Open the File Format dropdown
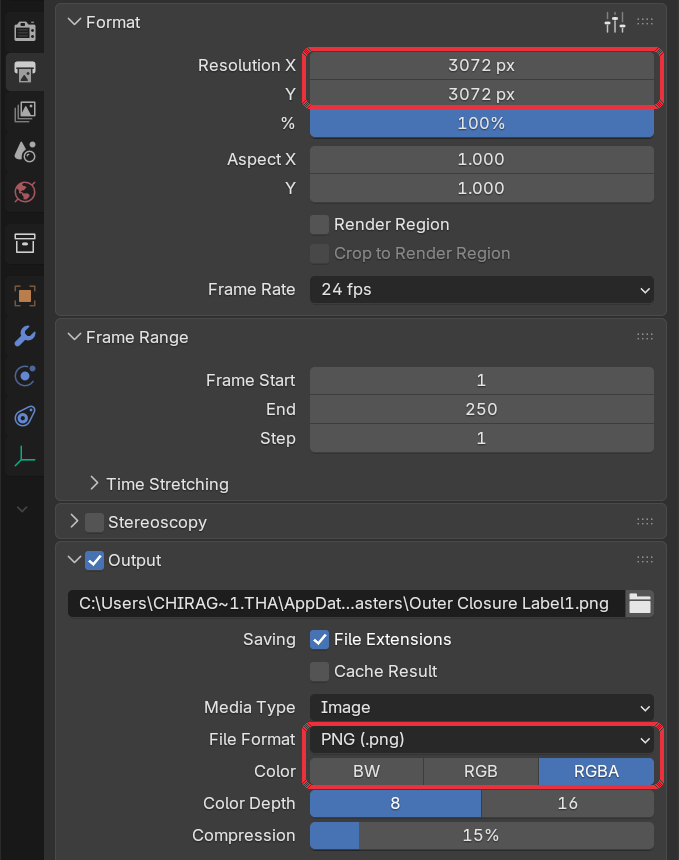Viewport: 679px width, 860px height. coord(482,739)
